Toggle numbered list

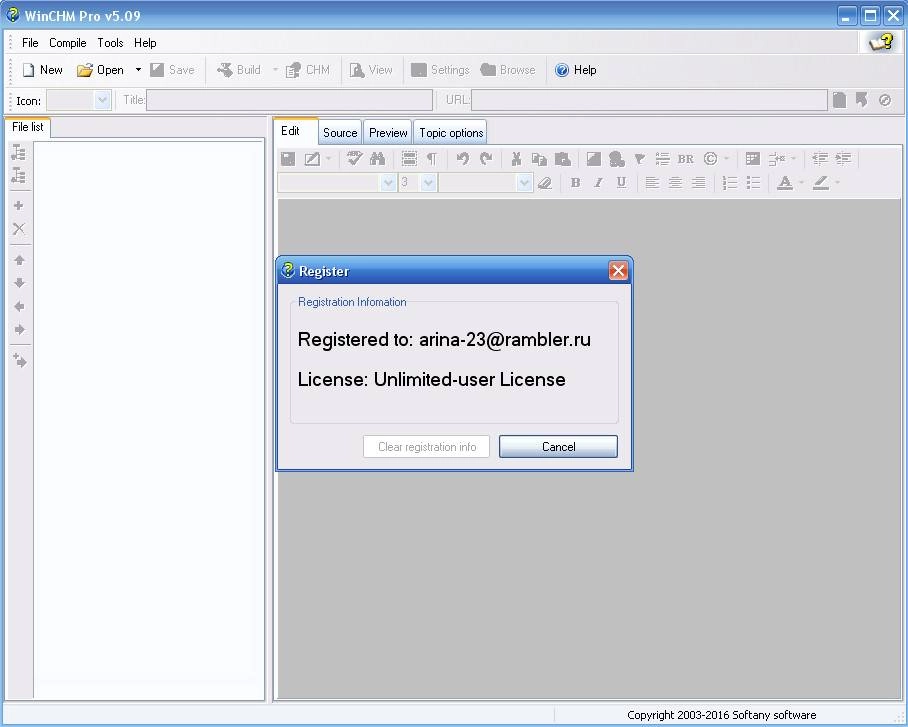point(730,183)
